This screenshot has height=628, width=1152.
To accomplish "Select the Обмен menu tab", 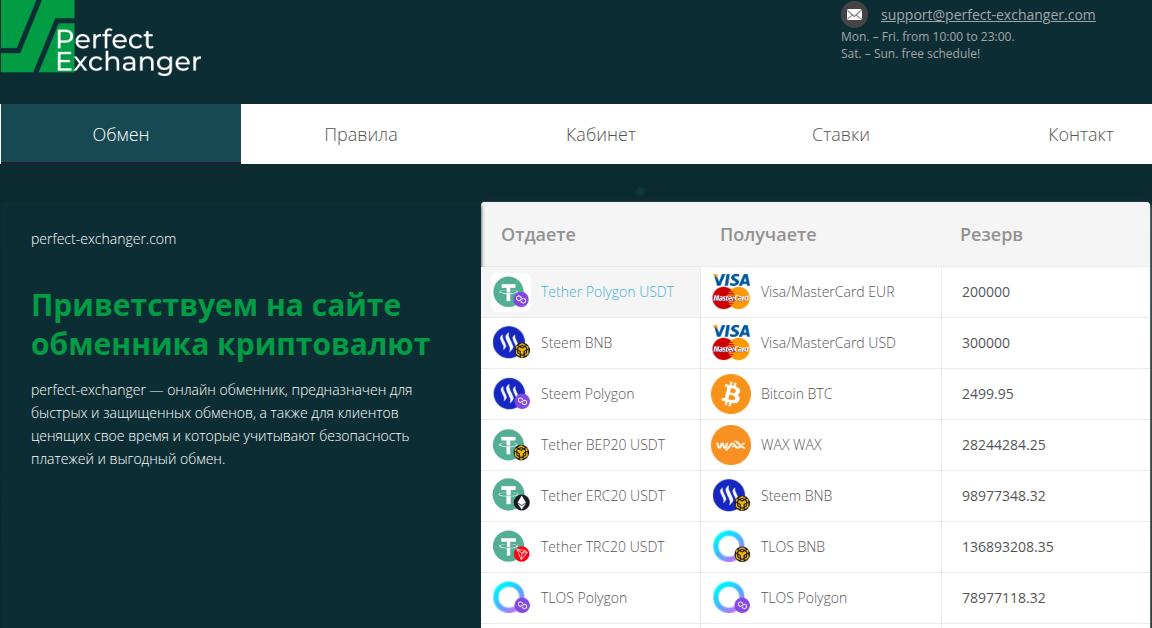I will coord(120,134).
